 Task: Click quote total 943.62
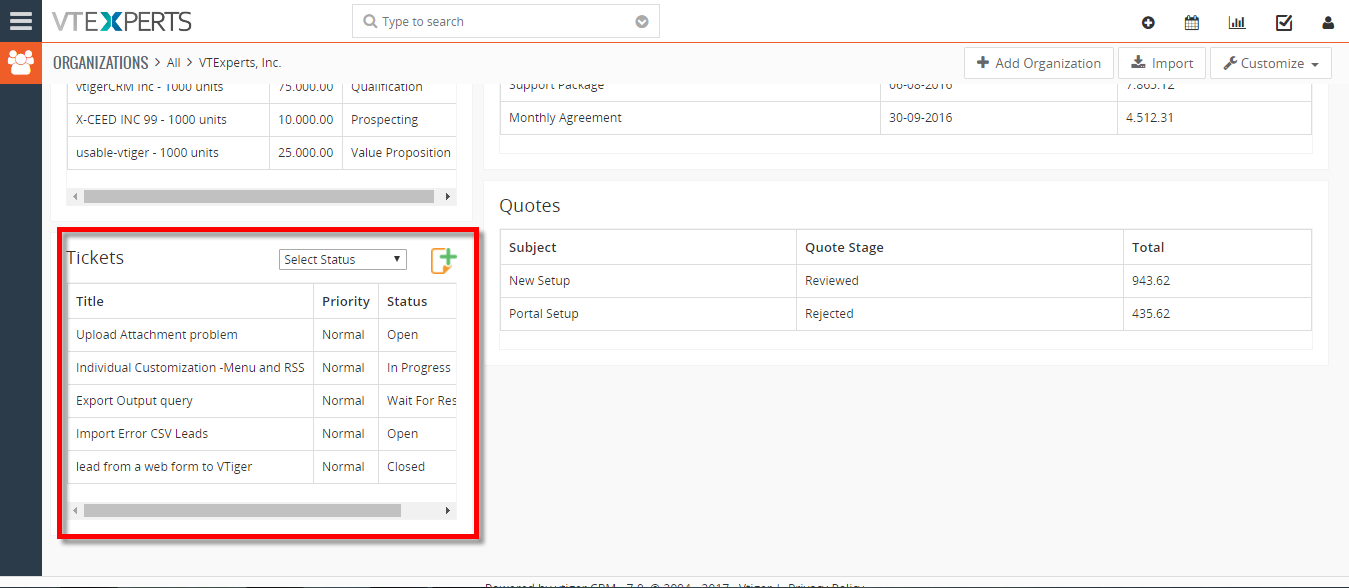(1151, 281)
